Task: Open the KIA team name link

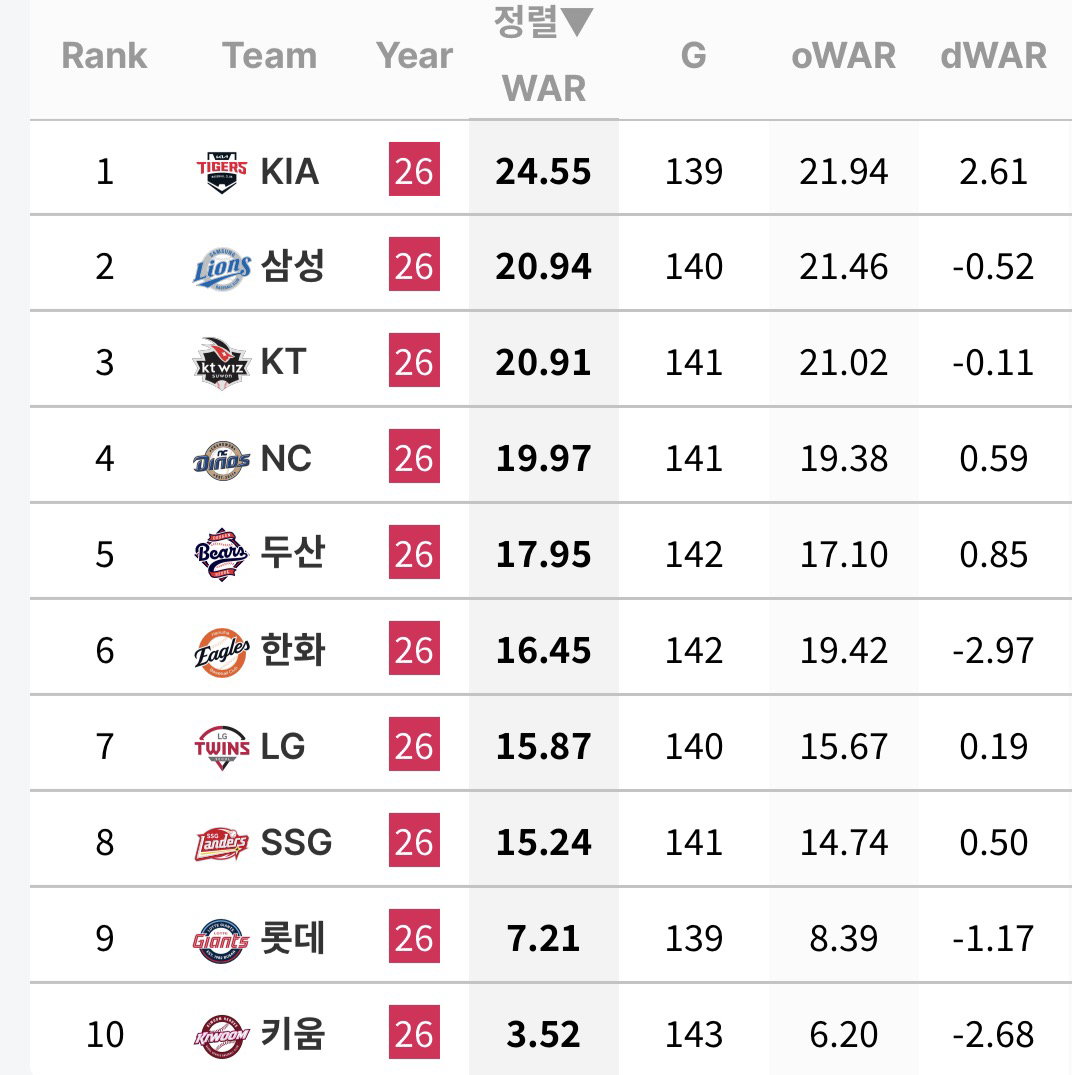Action: [x=289, y=171]
